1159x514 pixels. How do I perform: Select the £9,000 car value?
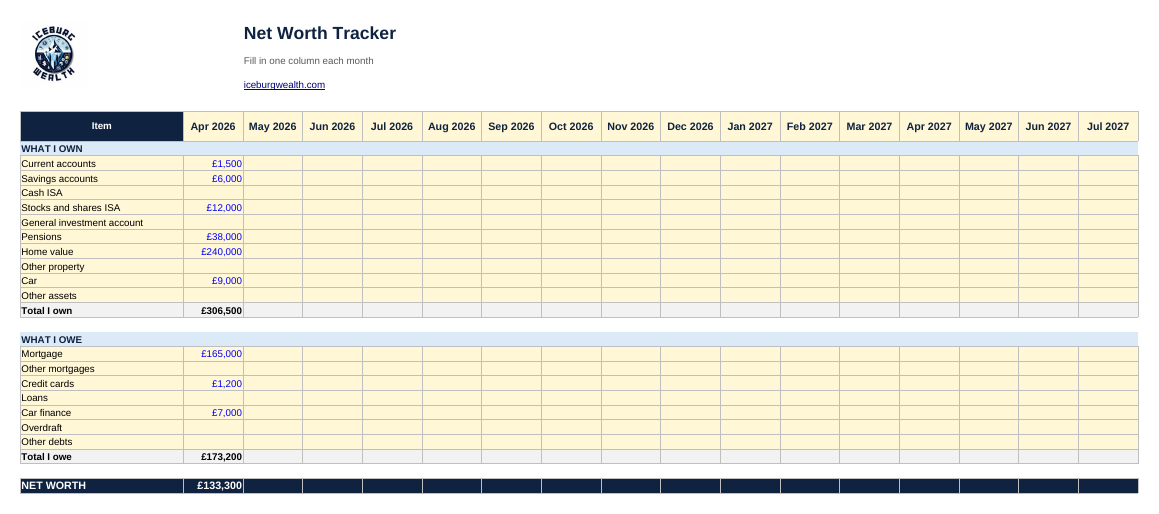213,280
